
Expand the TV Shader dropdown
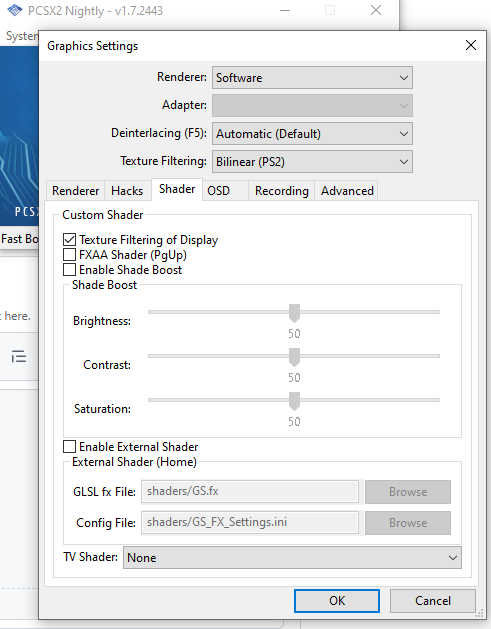click(292, 558)
